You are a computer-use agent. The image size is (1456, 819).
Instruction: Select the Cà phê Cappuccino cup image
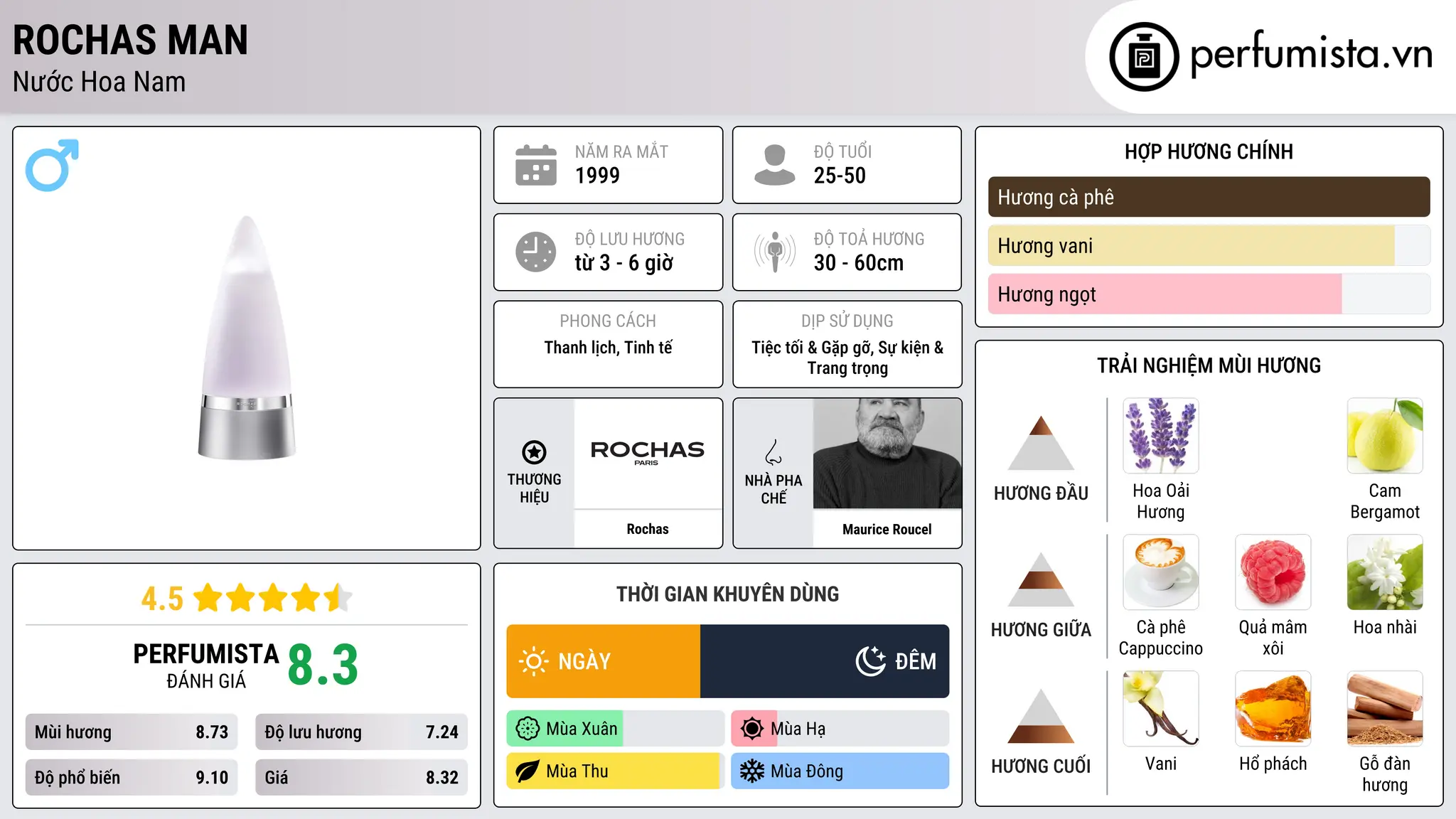(x=1161, y=572)
